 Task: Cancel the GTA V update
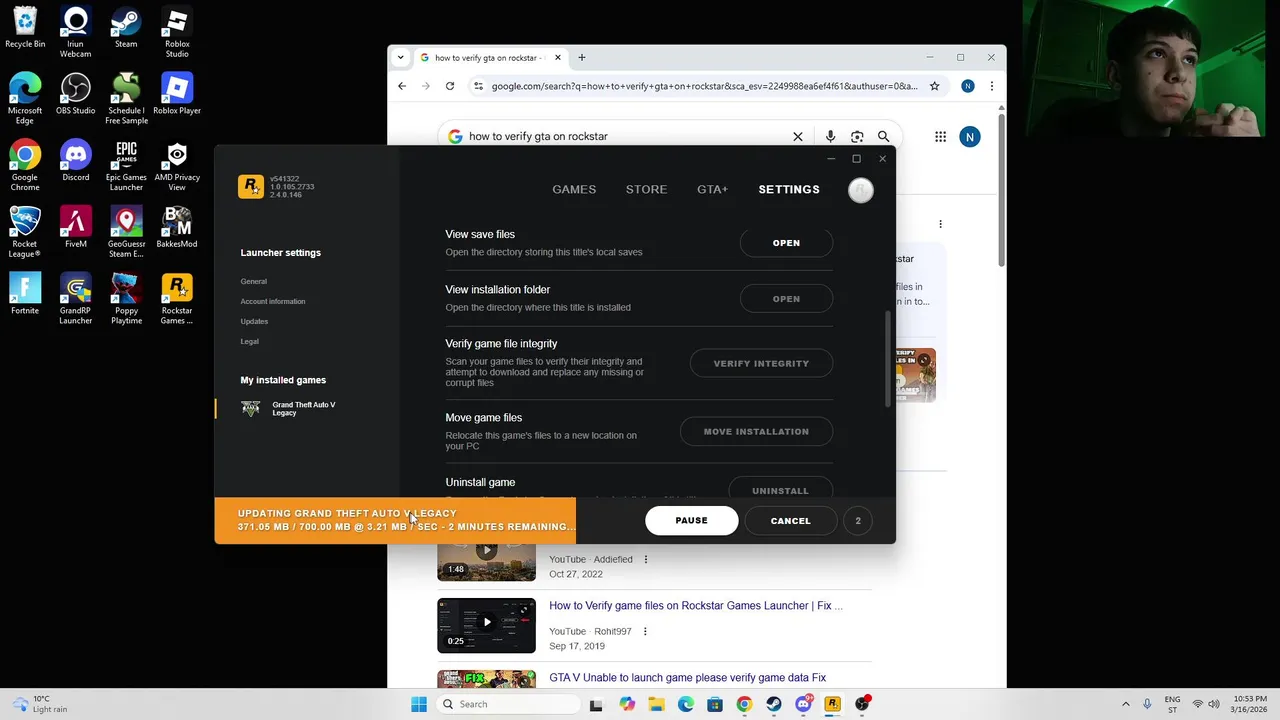coord(790,521)
